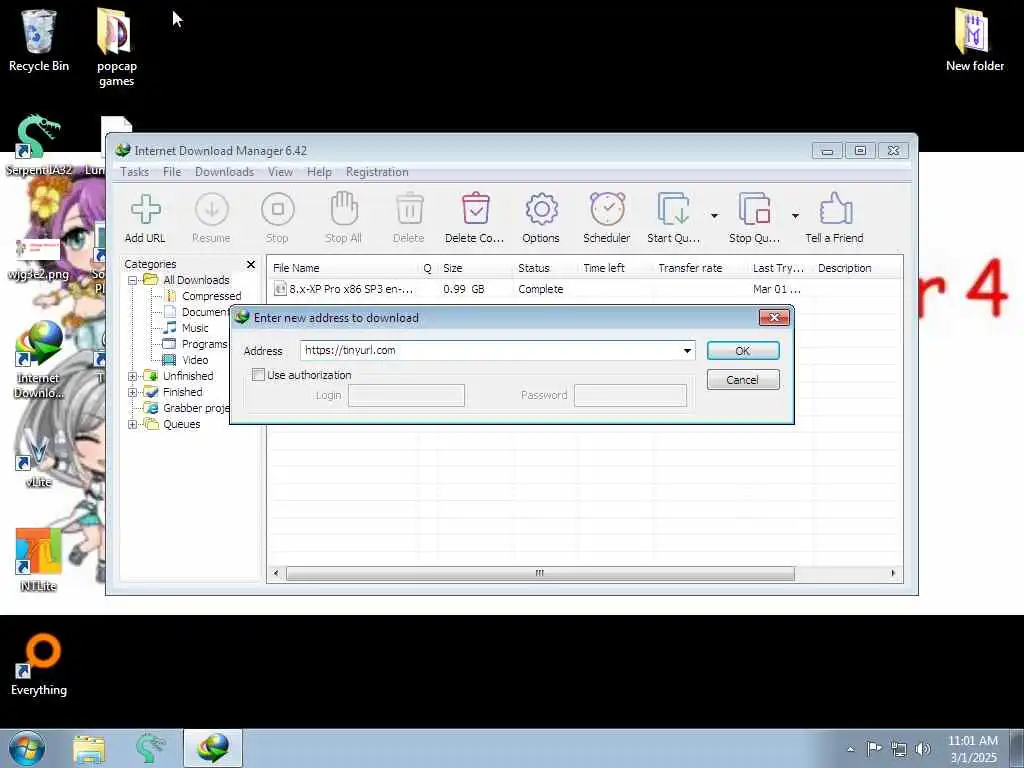Close the Categories panel
This screenshot has width=1024, height=768.
click(x=251, y=264)
